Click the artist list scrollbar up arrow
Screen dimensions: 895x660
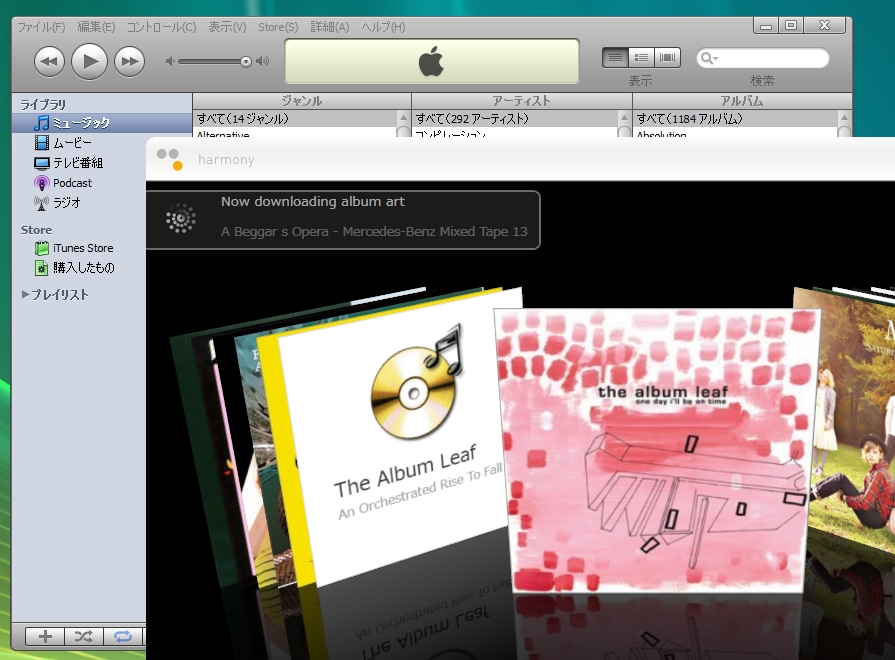click(x=624, y=118)
